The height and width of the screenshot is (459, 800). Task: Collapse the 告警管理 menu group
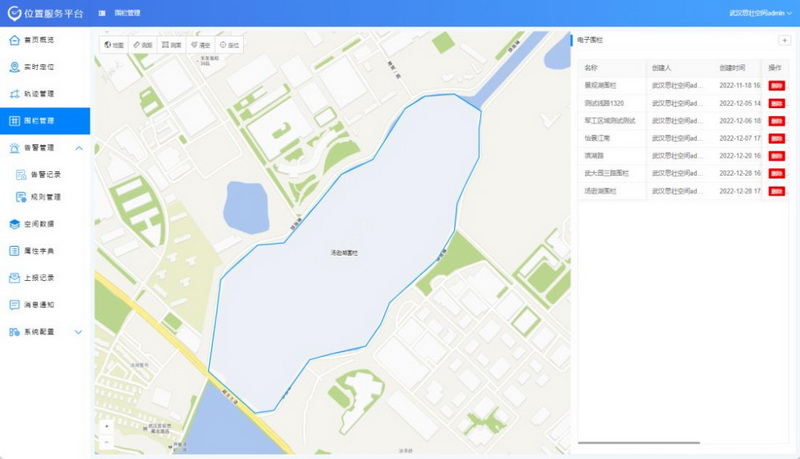[79, 148]
